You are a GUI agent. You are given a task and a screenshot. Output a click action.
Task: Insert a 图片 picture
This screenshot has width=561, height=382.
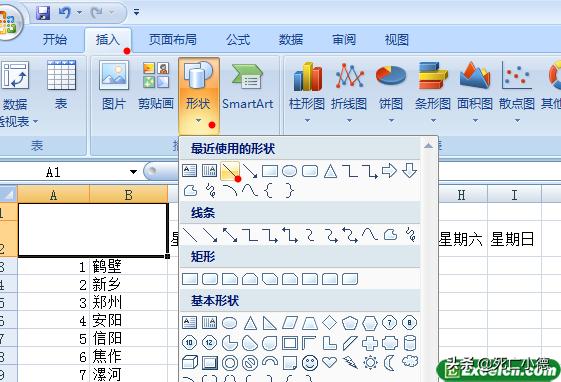tap(114, 86)
